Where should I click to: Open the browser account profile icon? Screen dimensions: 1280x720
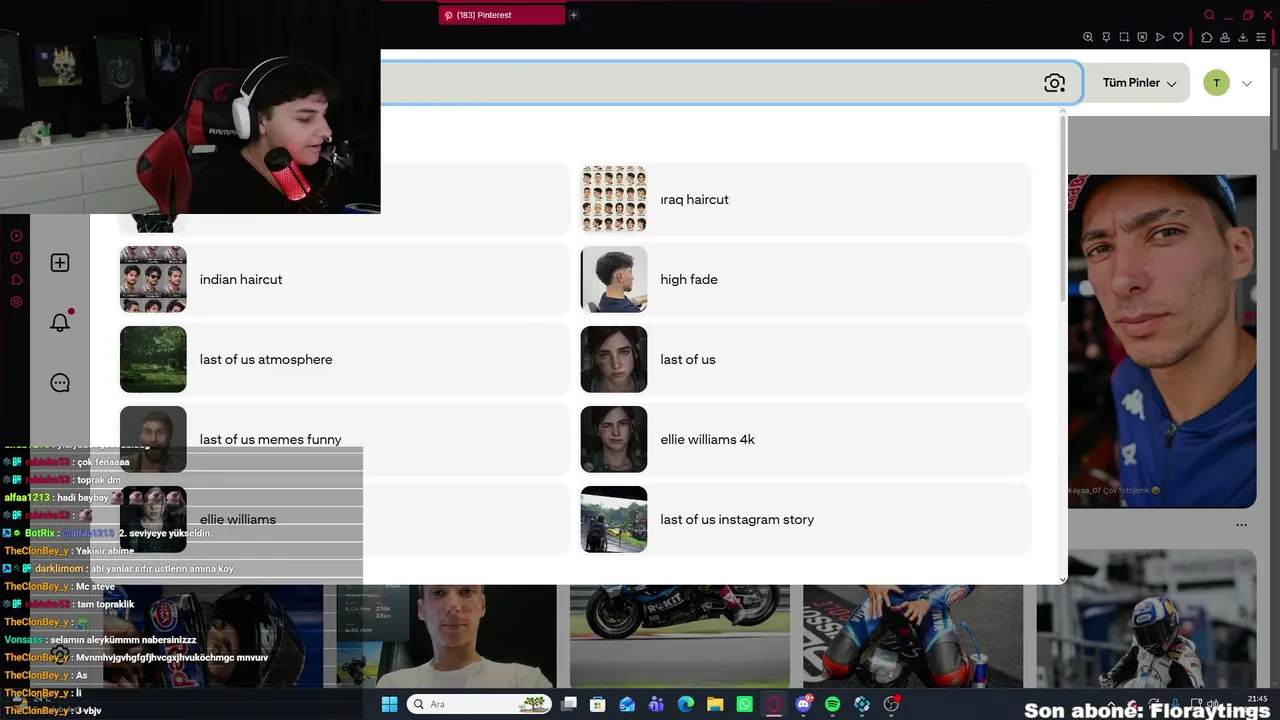pos(1225,37)
